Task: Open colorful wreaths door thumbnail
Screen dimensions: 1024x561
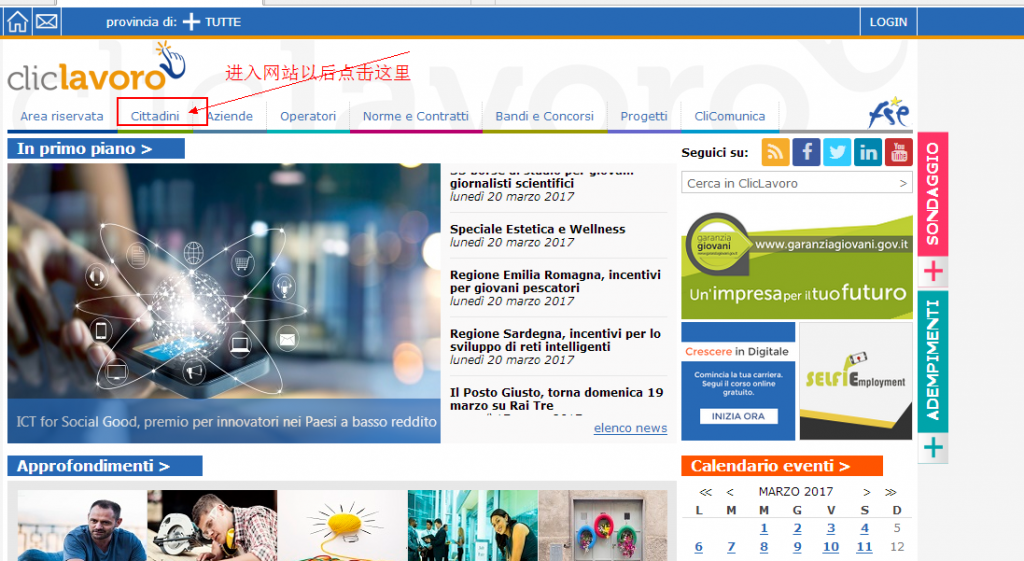Action: [x=603, y=526]
